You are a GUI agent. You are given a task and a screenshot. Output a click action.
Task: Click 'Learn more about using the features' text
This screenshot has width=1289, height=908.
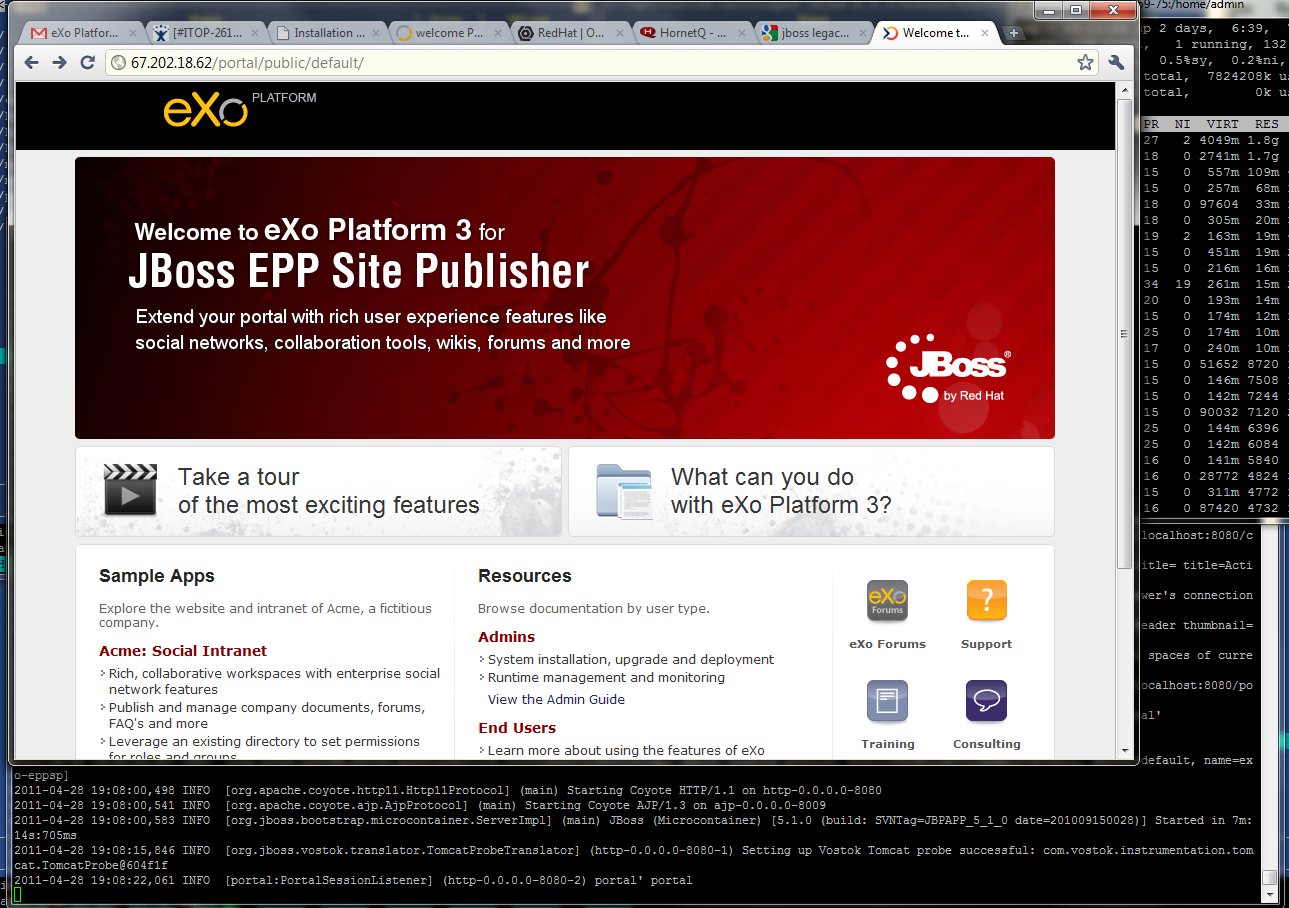click(x=626, y=750)
